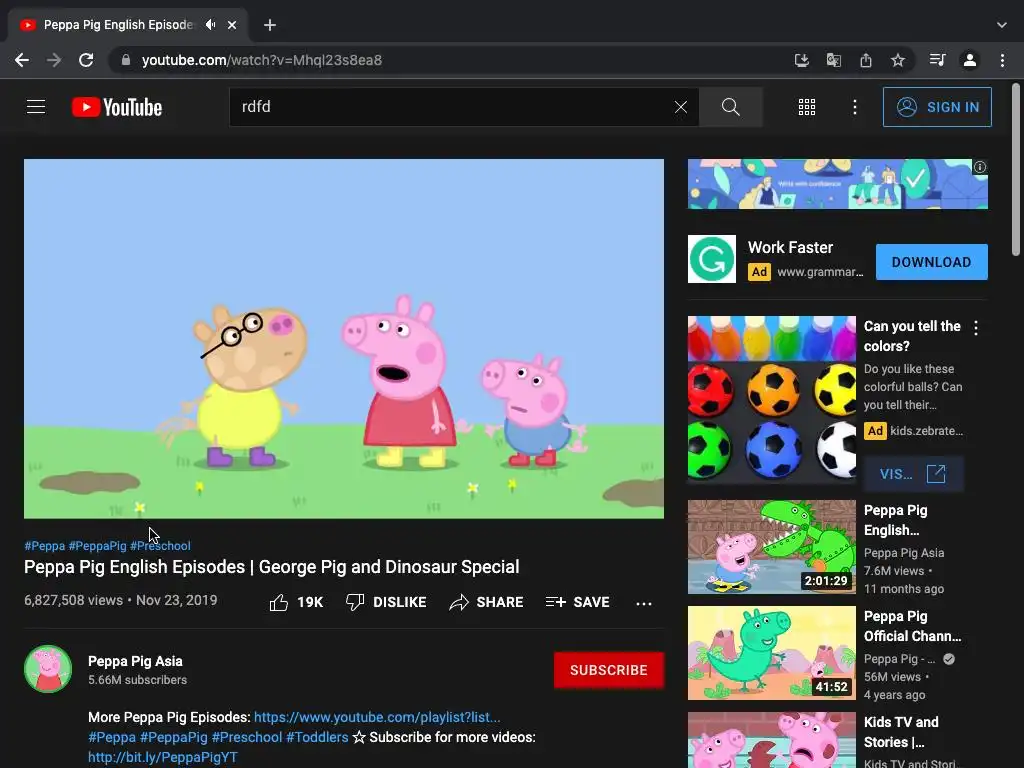Click the SIGN IN button
This screenshot has height=768, width=1024.
click(x=937, y=107)
